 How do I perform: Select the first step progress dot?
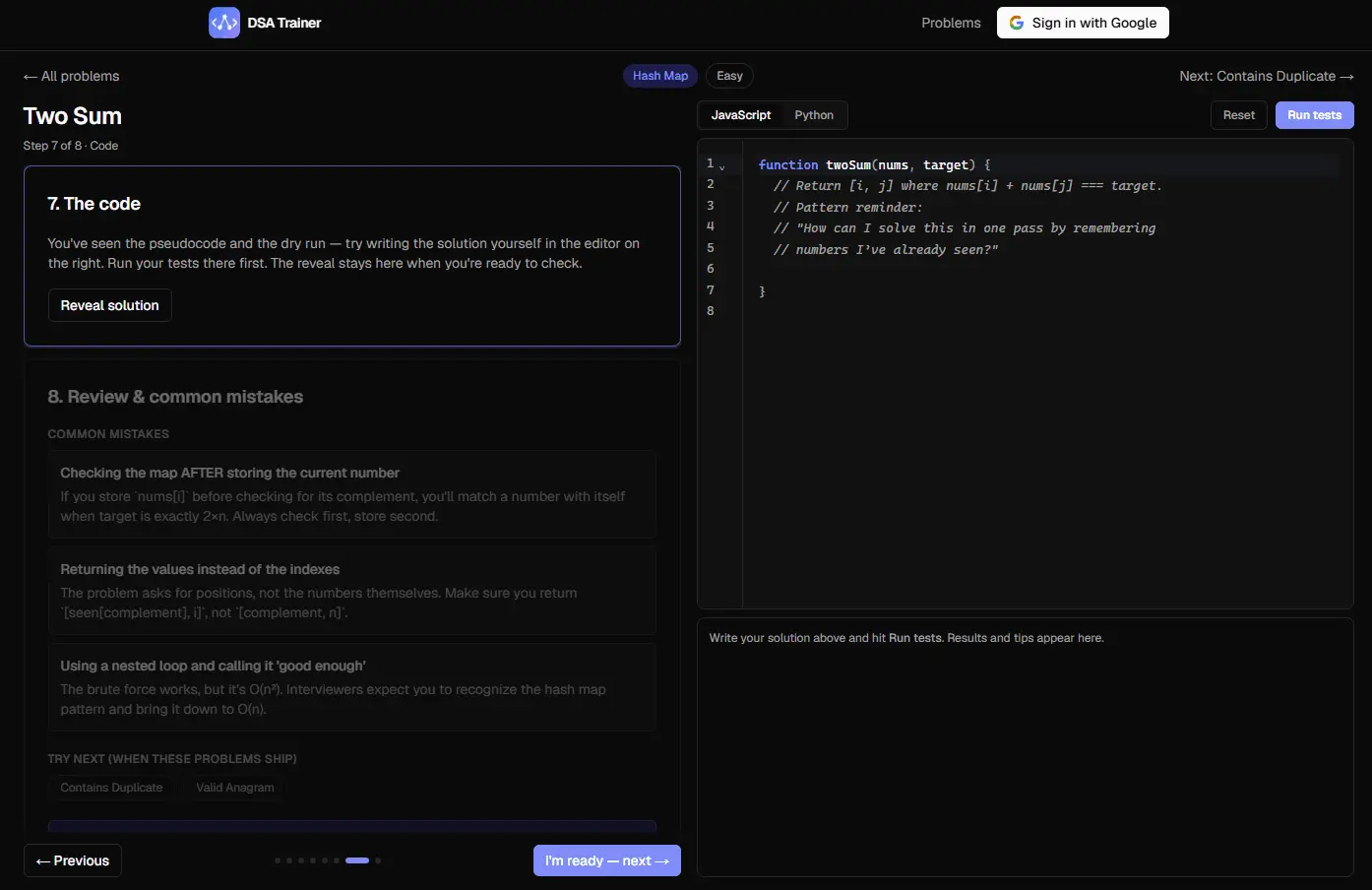(278, 860)
